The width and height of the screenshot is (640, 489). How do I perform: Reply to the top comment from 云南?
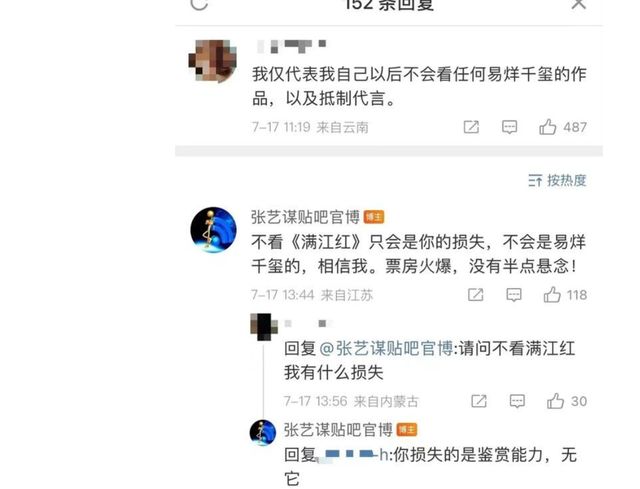coord(509,127)
